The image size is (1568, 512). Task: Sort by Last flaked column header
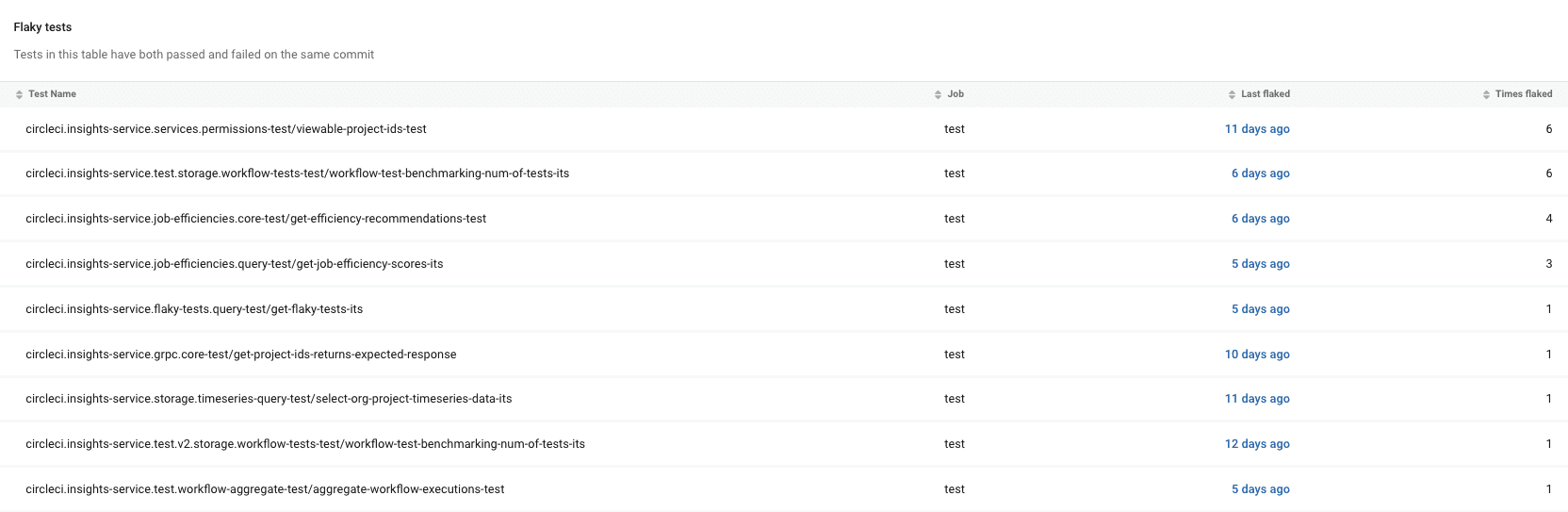(1266, 94)
